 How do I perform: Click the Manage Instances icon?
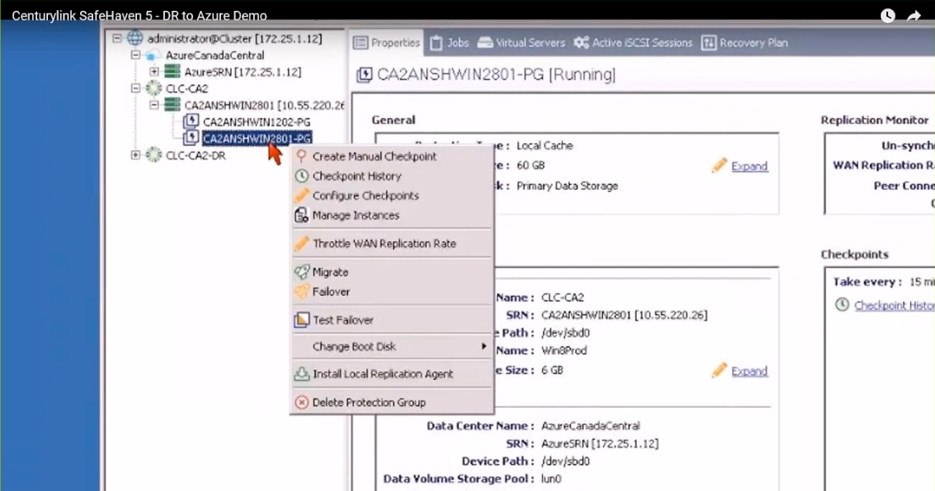[x=302, y=215]
